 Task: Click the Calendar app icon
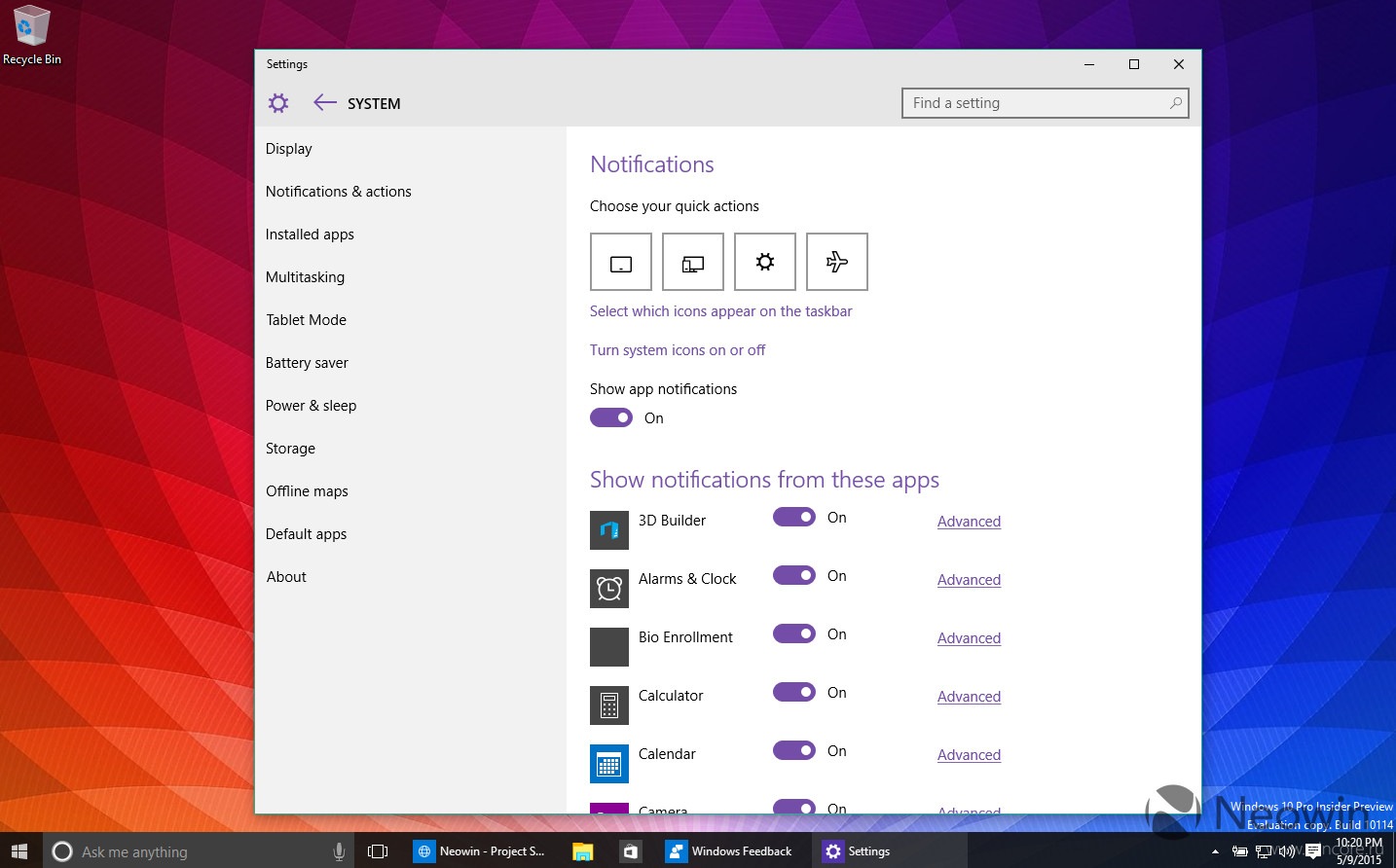[x=609, y=764]
